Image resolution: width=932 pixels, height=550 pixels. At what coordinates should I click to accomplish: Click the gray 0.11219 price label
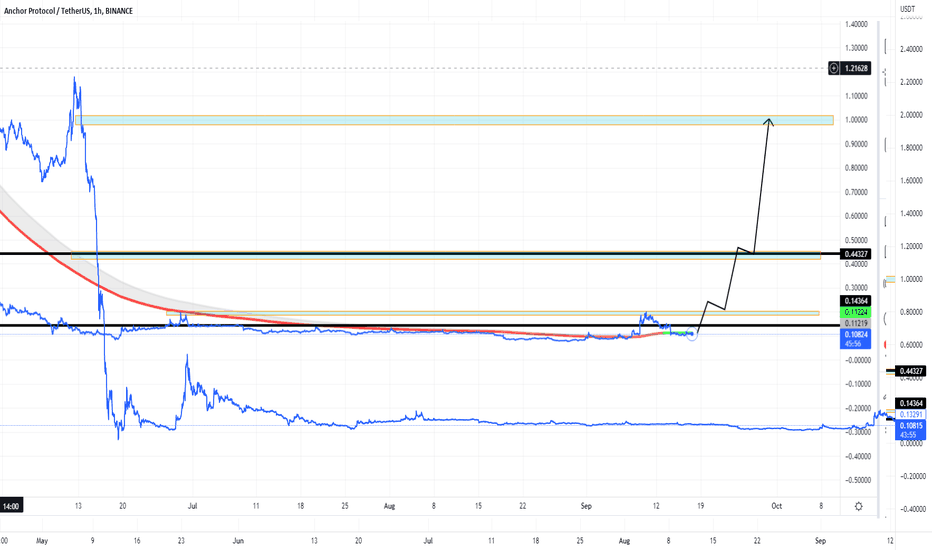tap(855, 323)
